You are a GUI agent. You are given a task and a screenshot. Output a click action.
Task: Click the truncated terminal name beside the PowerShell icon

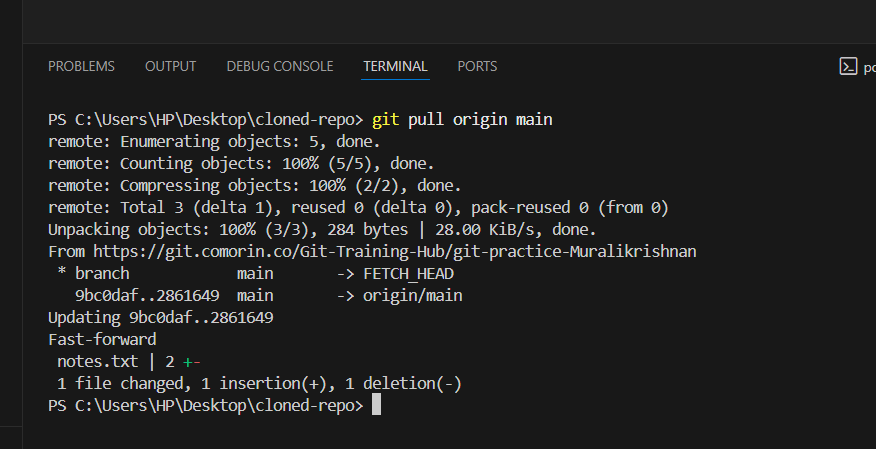click(869, 67)
